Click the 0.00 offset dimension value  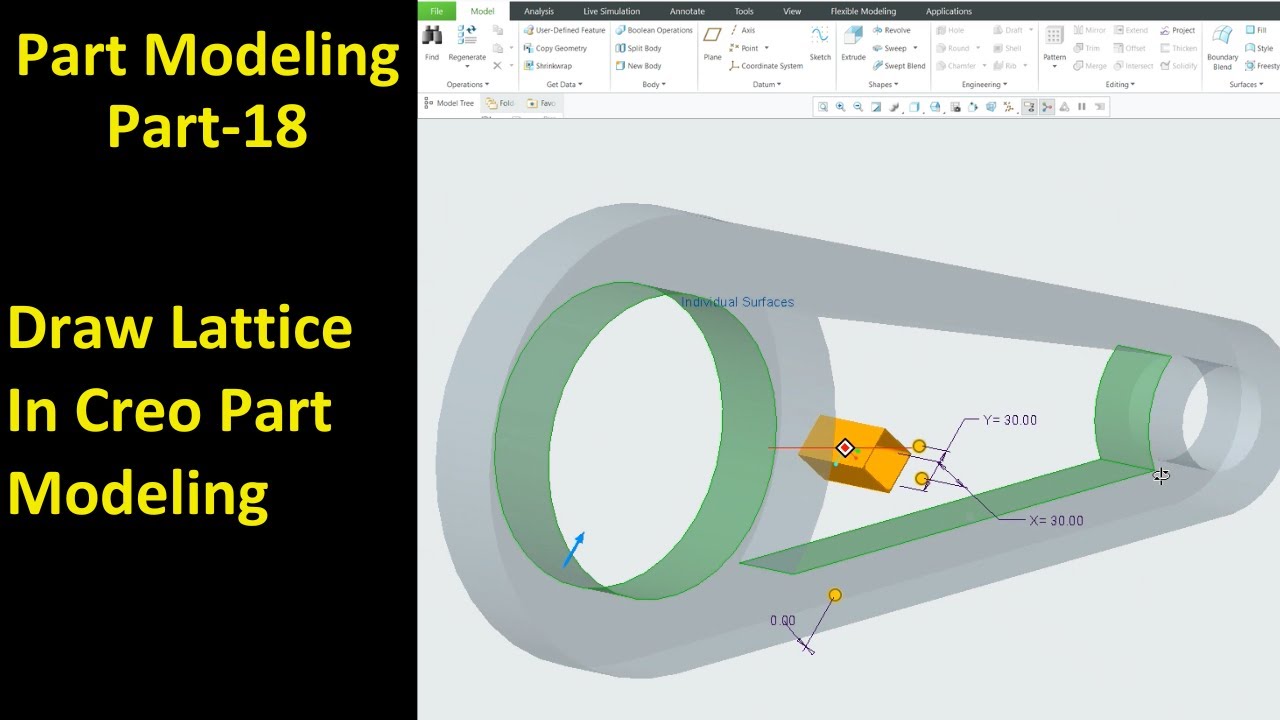point(783,620)
